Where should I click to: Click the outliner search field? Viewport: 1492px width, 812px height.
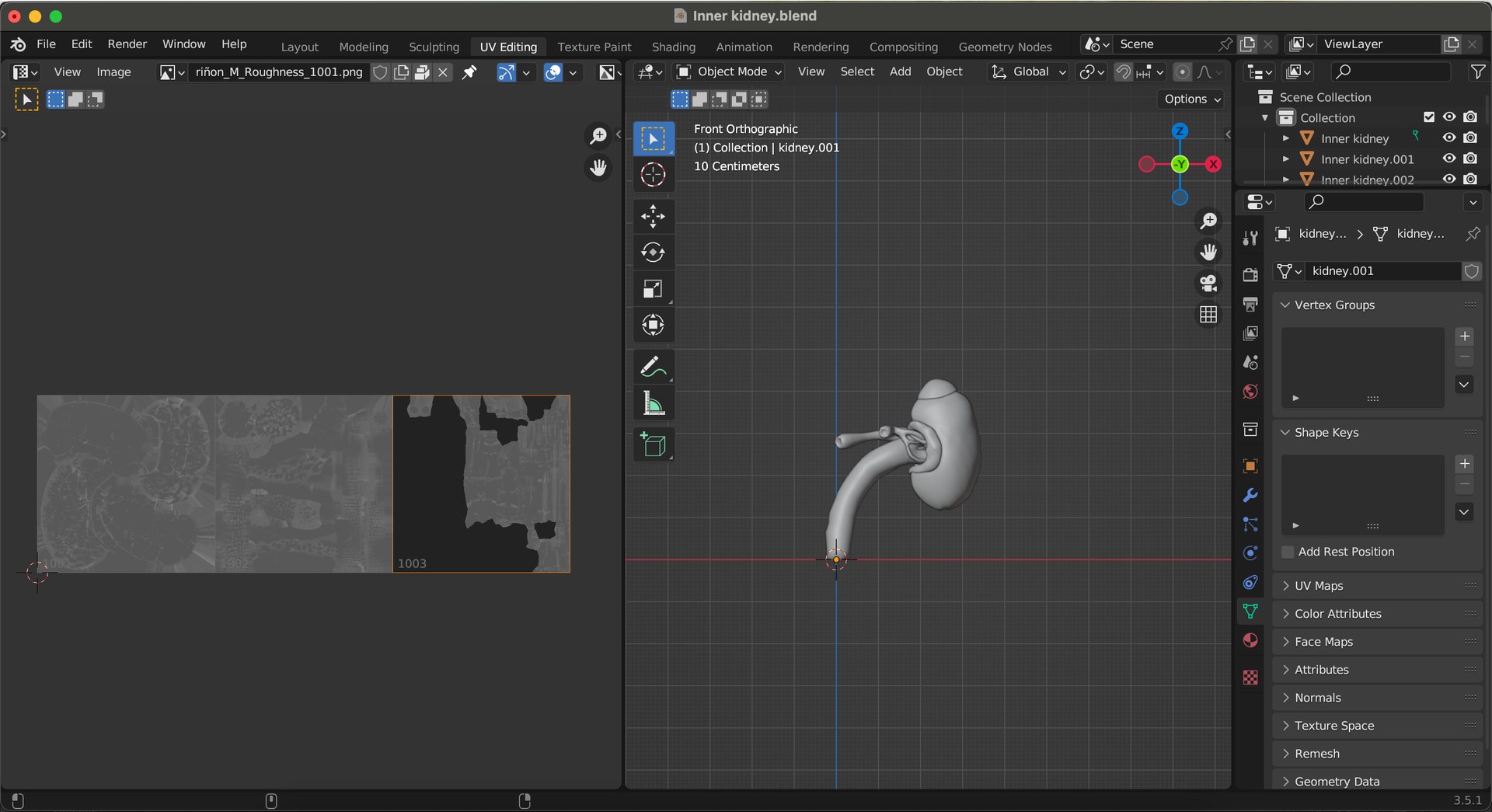click(x=1391, y=71)
